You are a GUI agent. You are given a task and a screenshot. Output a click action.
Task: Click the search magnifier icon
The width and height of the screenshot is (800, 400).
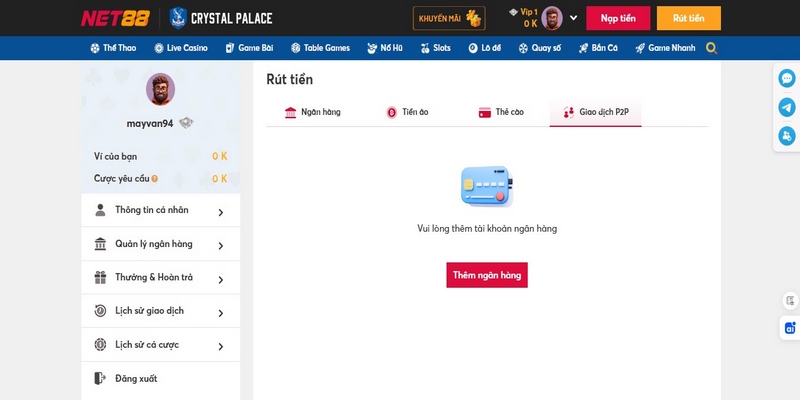click(x=711, y=48)
